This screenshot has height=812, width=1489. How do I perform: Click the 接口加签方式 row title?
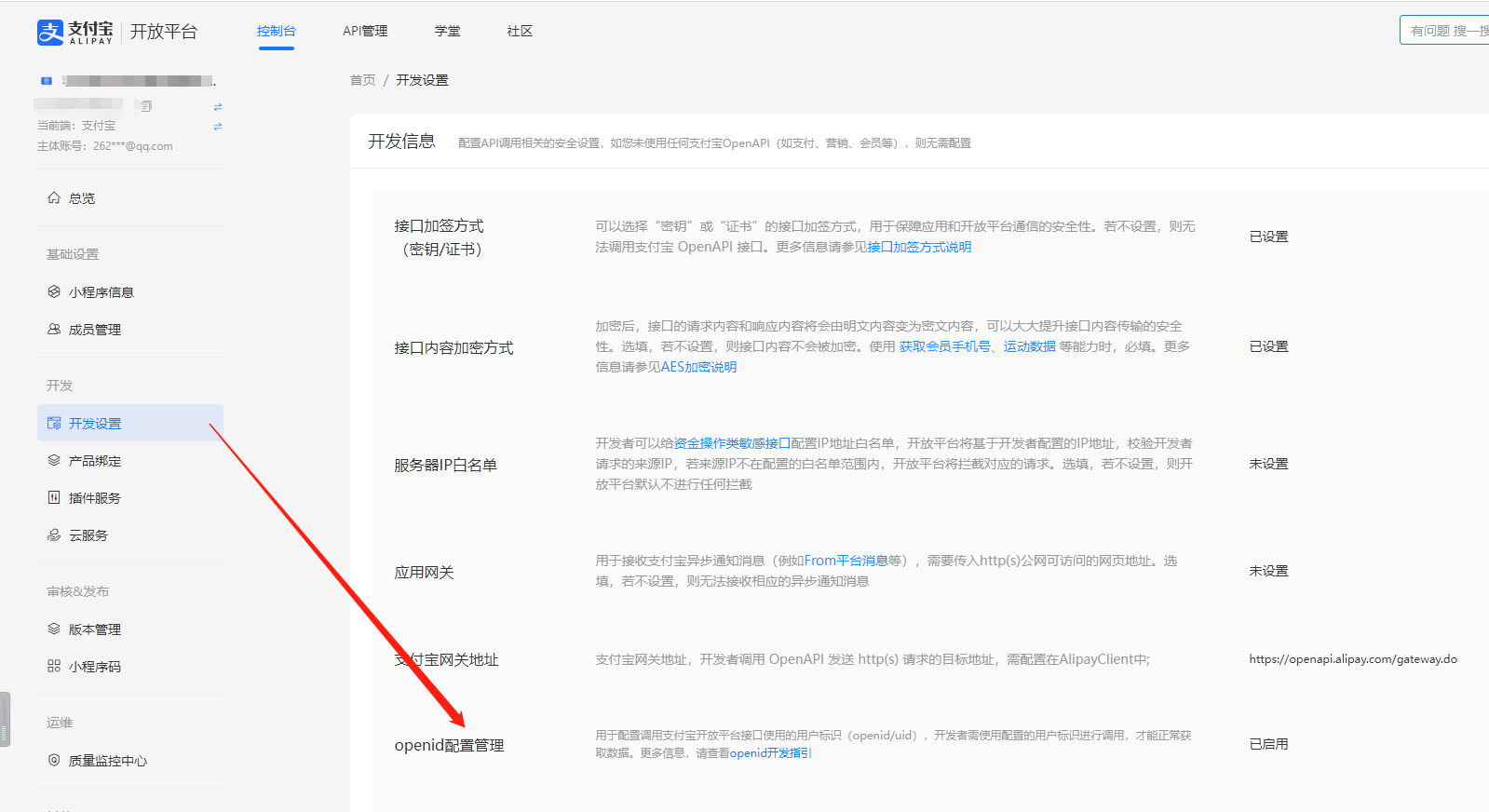click(x=439, y=237)
